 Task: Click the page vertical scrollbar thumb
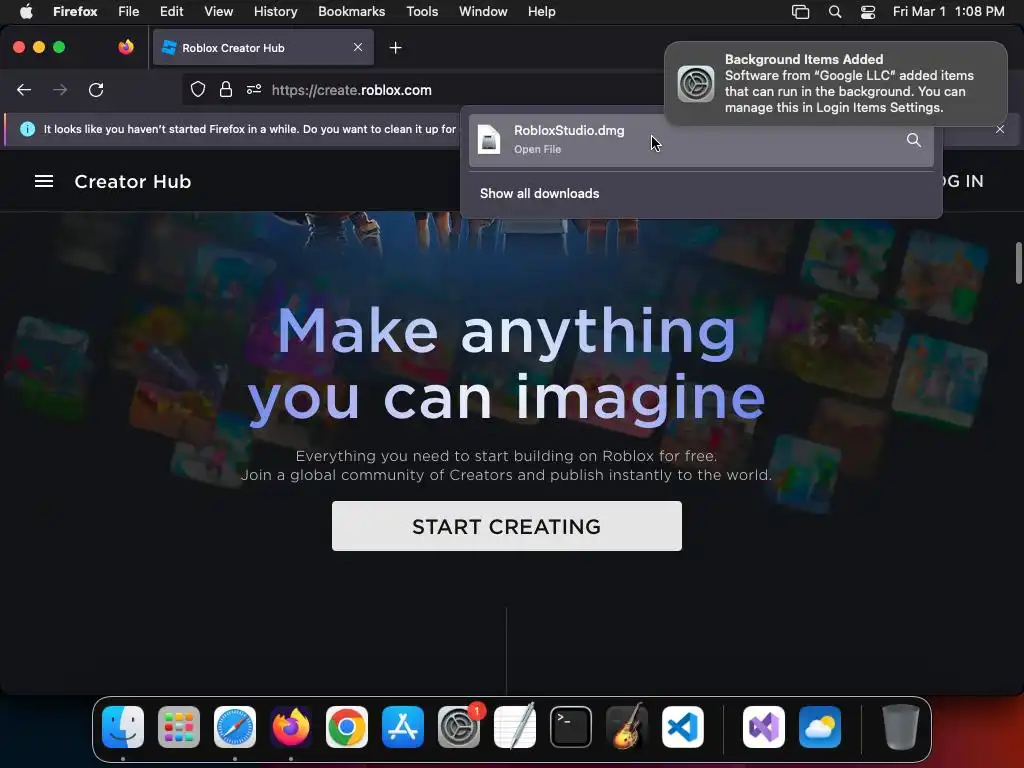pyautogui.click(x=1019, y=263)
